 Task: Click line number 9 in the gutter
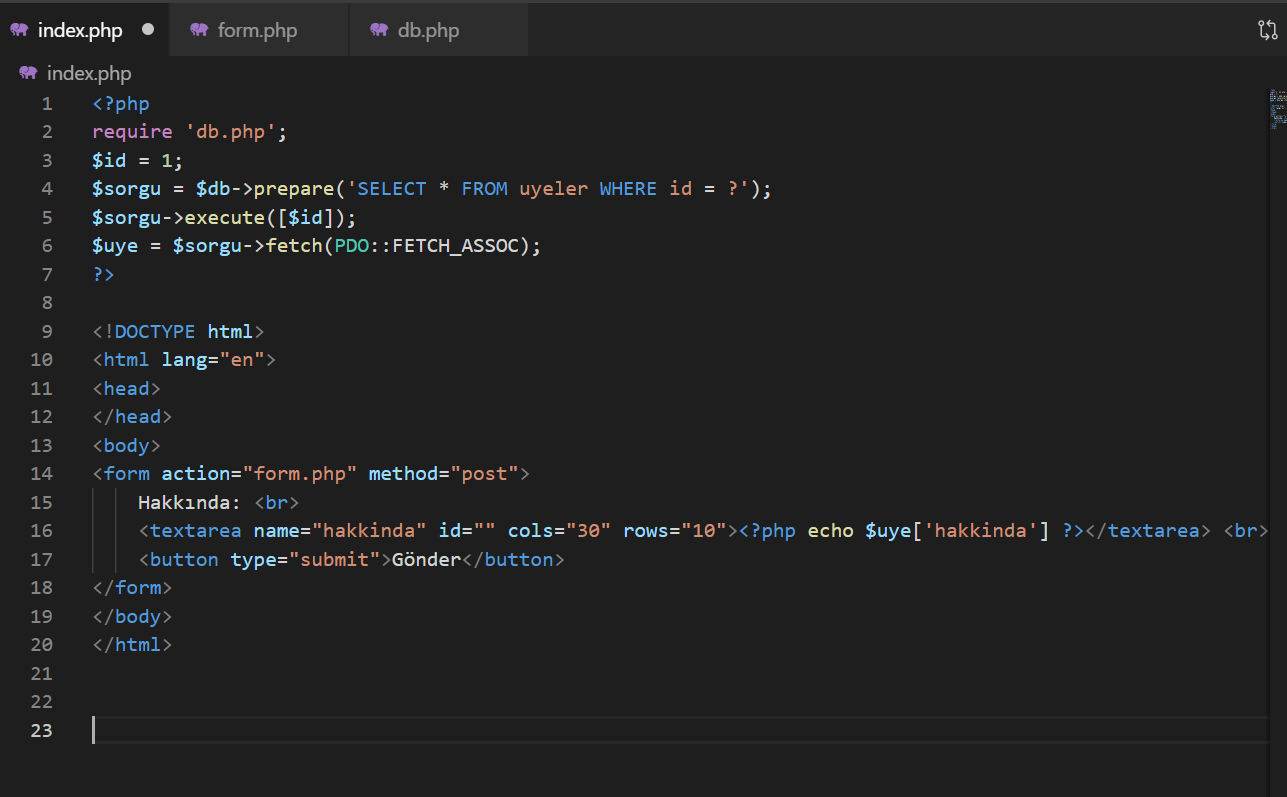47,331
